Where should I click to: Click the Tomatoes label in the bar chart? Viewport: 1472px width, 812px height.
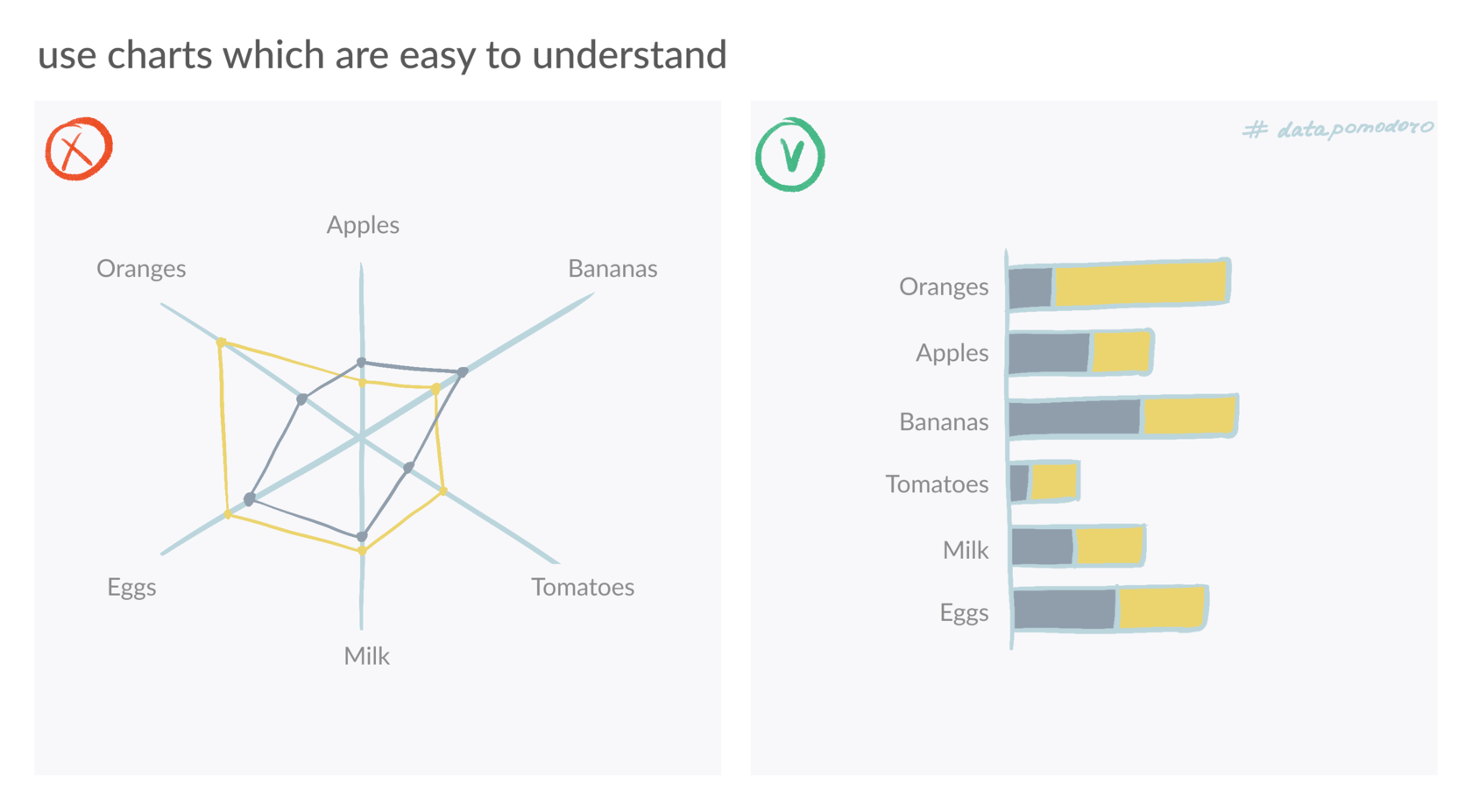tap(937, 484)
